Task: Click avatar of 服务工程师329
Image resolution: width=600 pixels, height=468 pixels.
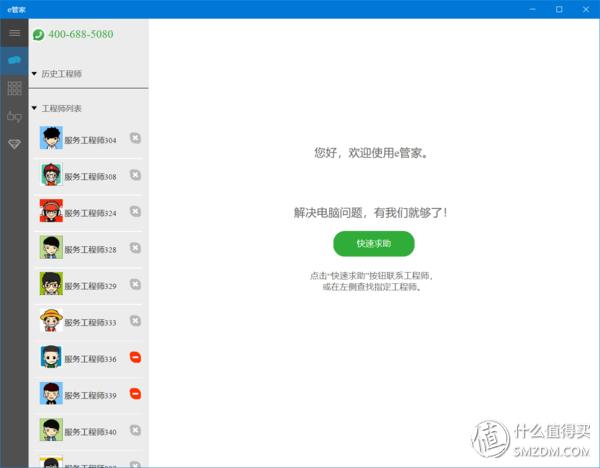Action: coord(51,284)
